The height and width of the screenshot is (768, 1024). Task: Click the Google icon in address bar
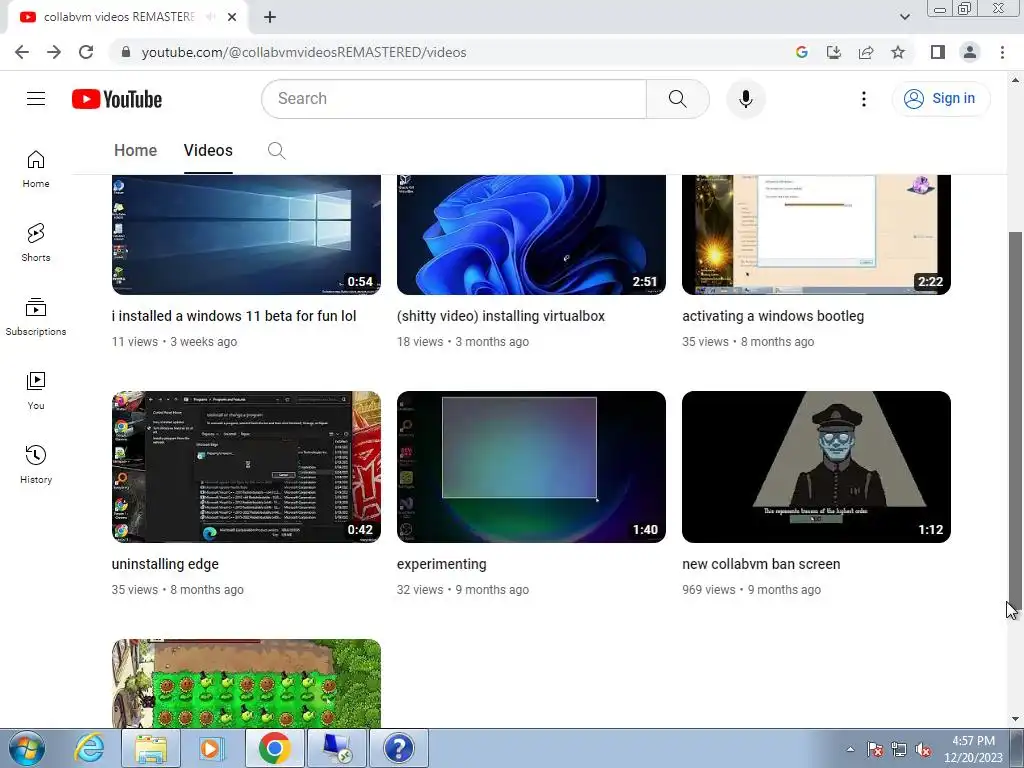[802, 52]
